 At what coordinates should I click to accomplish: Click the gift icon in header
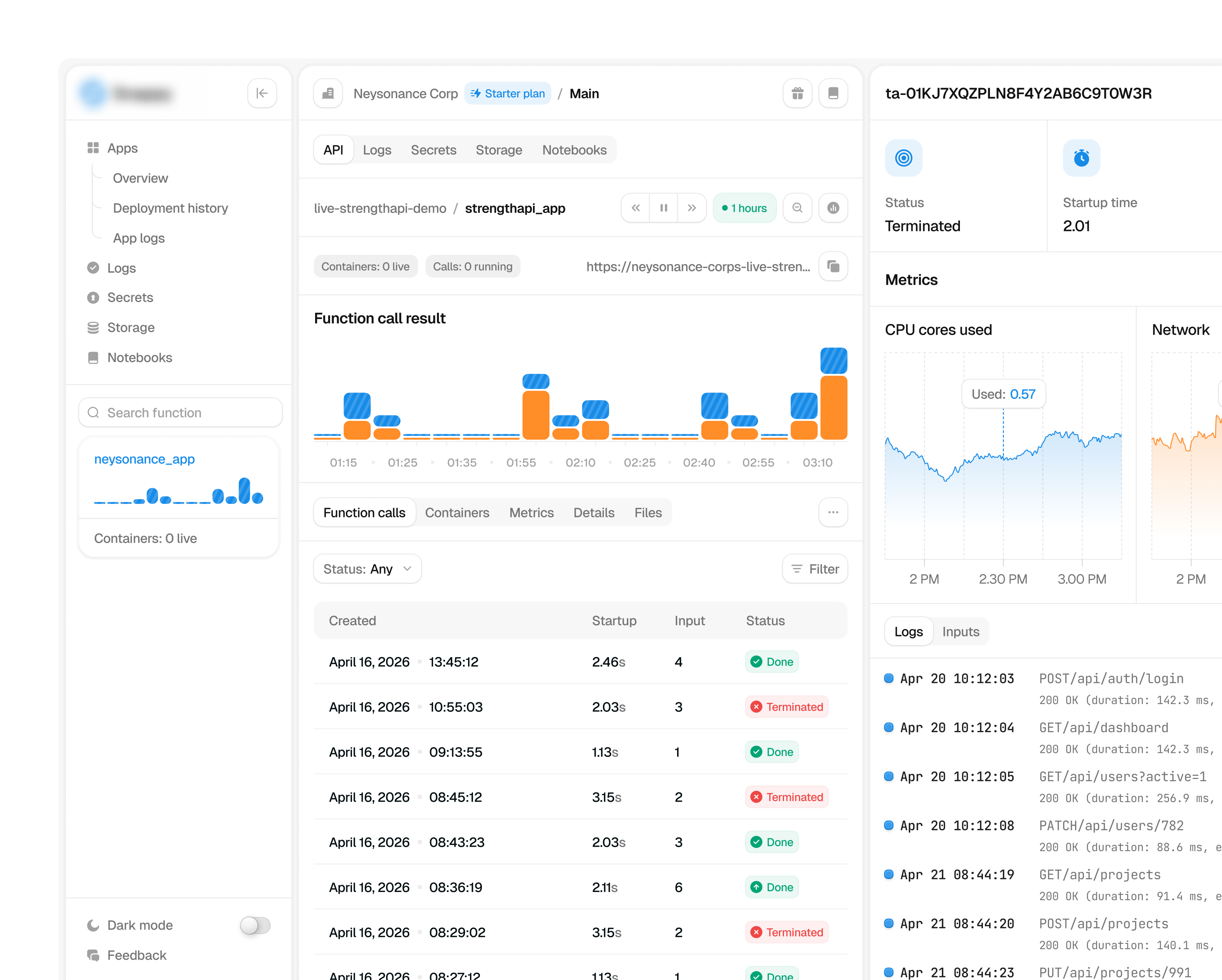797,93
